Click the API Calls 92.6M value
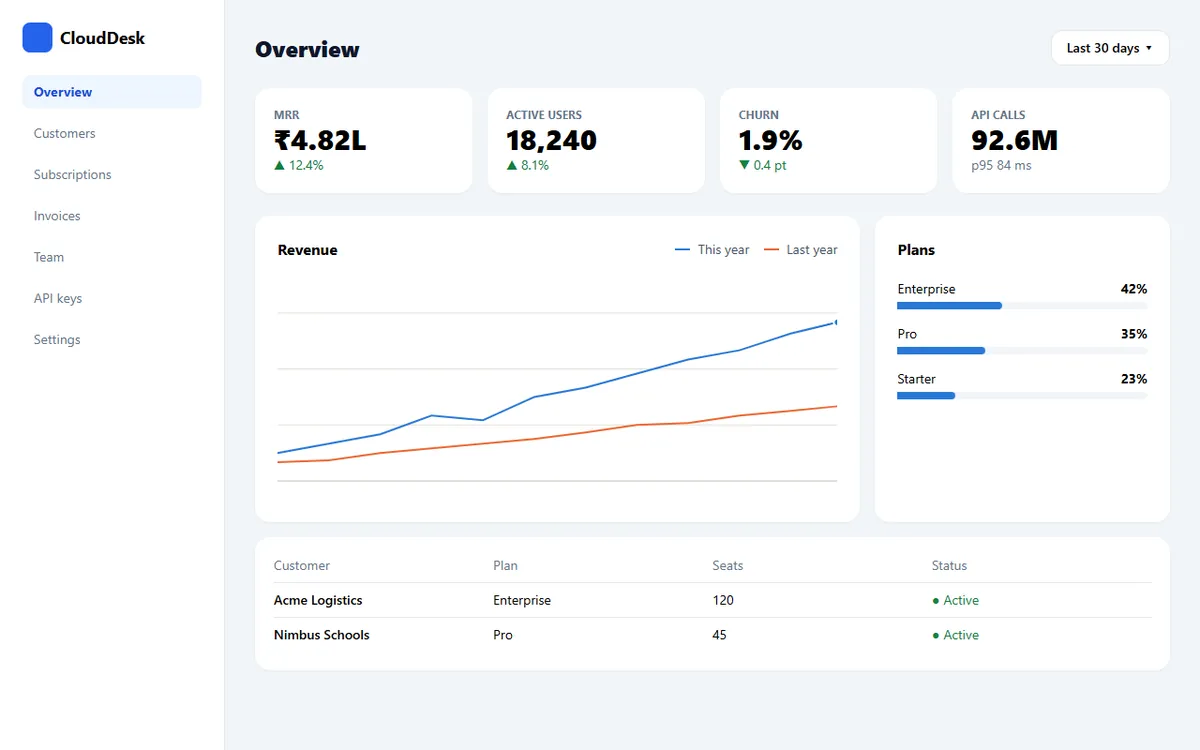Screen dimensions: 1200x750 point(1014,140)
